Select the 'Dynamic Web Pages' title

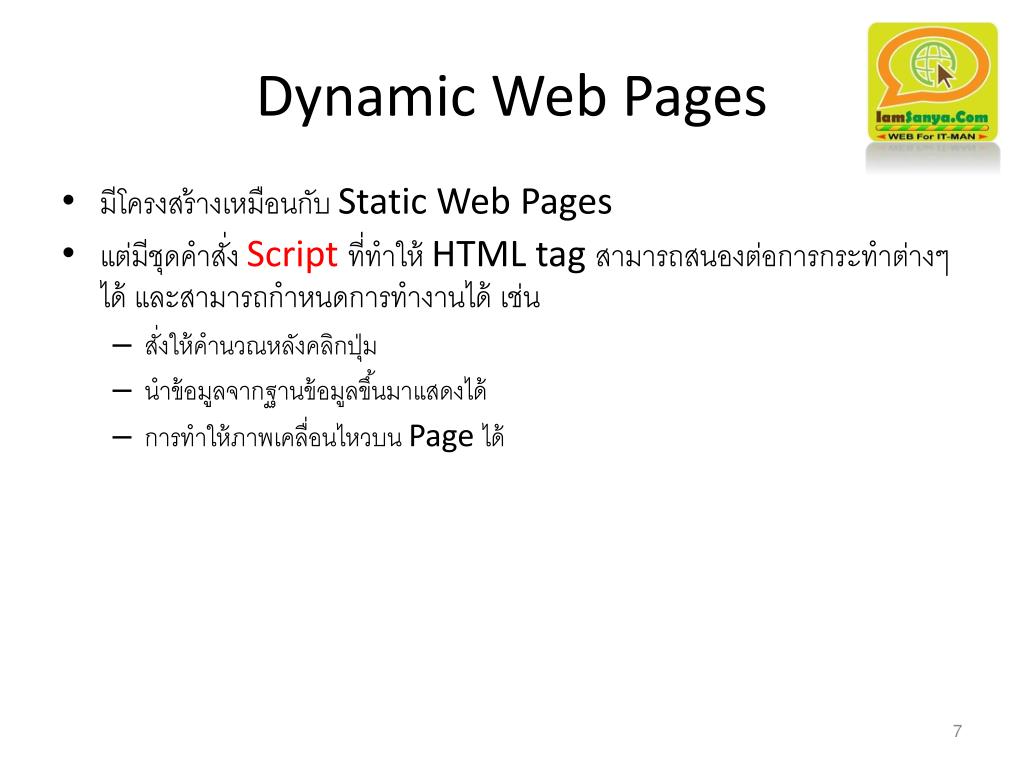(x=511, y=97)
